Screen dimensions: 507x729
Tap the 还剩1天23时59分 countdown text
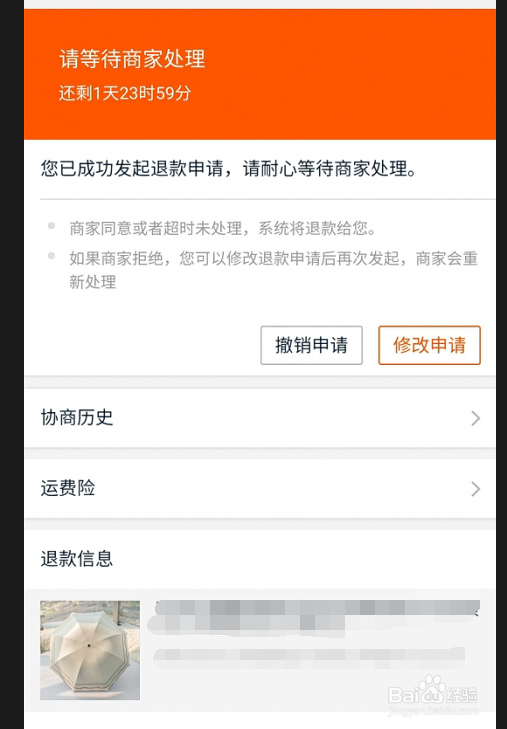tap(125, 93)
